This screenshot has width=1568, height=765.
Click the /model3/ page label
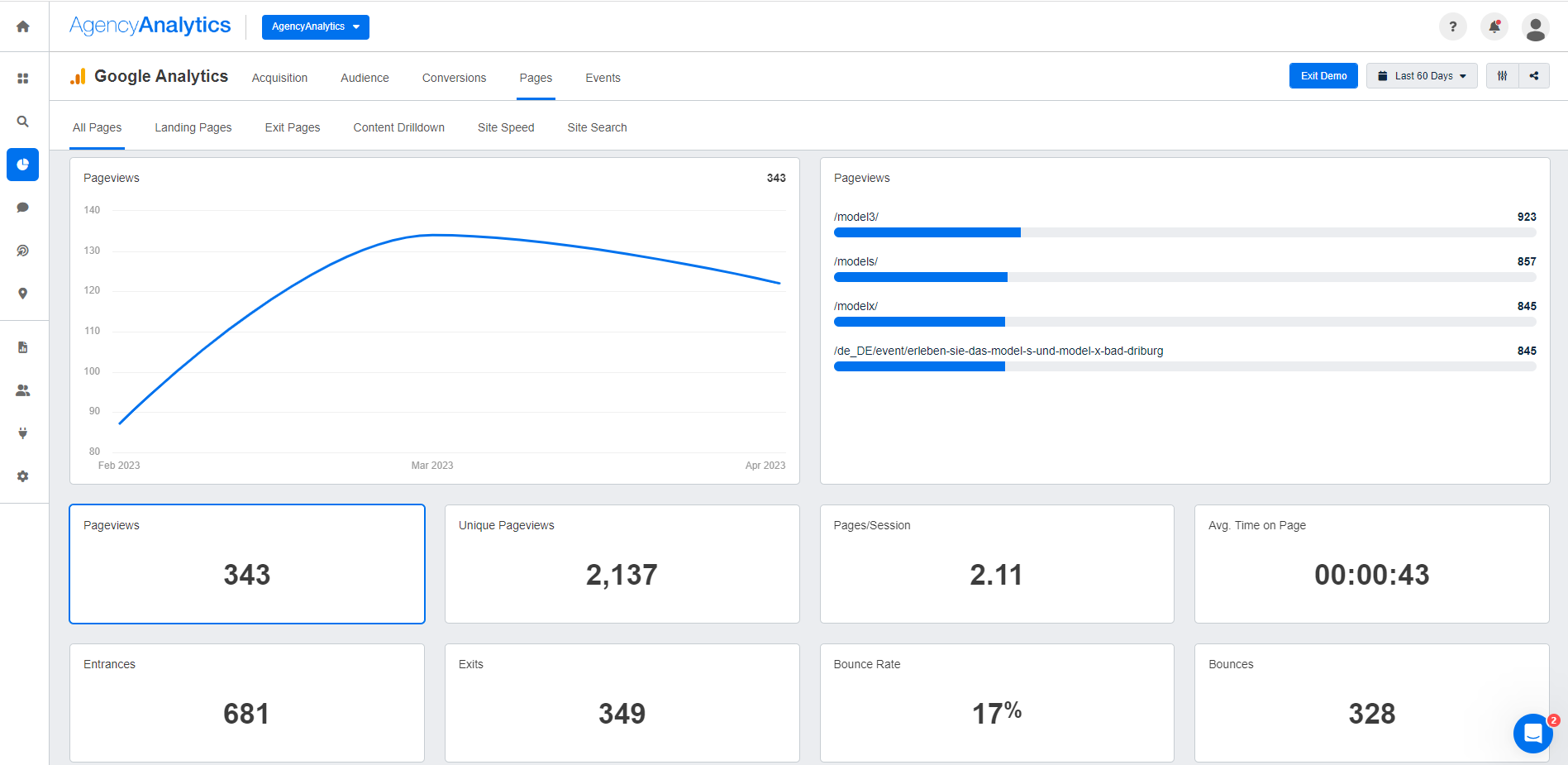[x=856, y=217]
